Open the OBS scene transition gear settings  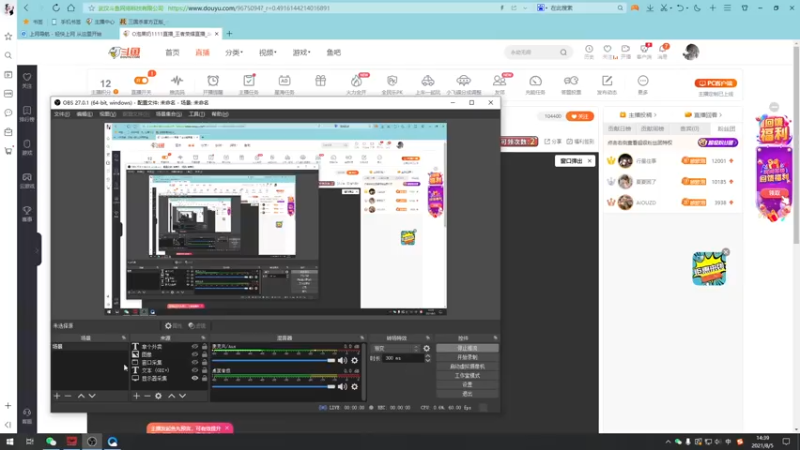point(427,348)
